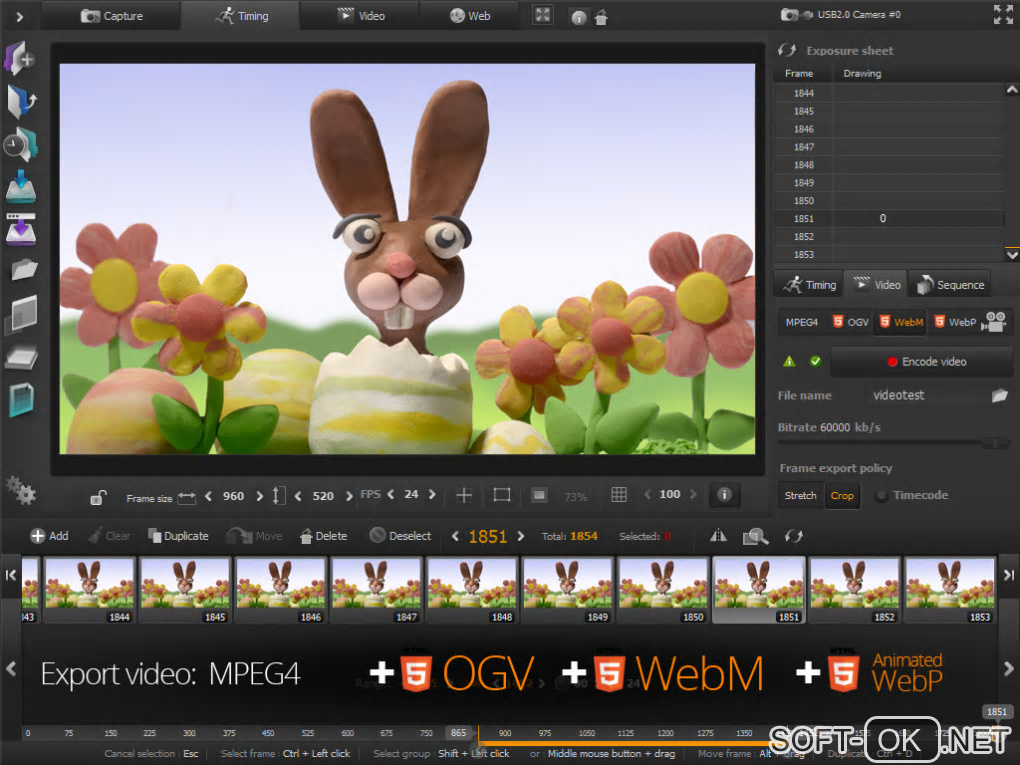Enable the Timecode option
Viewport: 1020px width, 765px height.
882,495
